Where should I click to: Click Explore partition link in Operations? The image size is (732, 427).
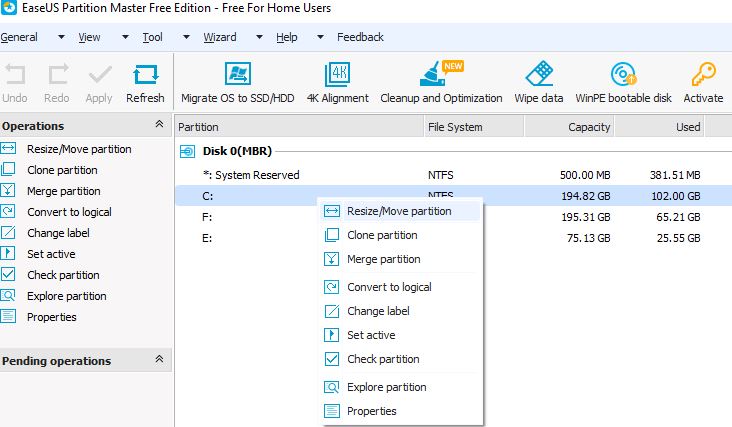coord(67,296)
